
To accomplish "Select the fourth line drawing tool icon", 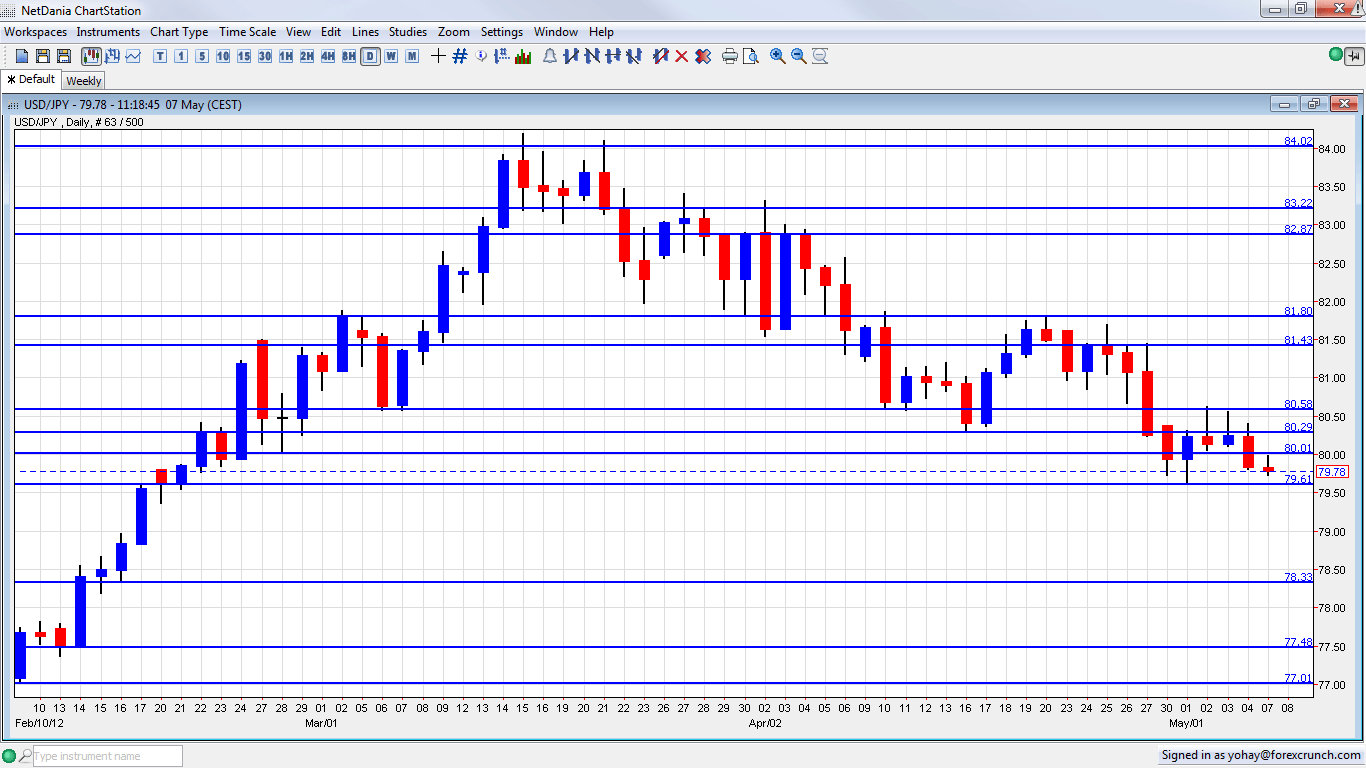I will [x=634, y=56].
